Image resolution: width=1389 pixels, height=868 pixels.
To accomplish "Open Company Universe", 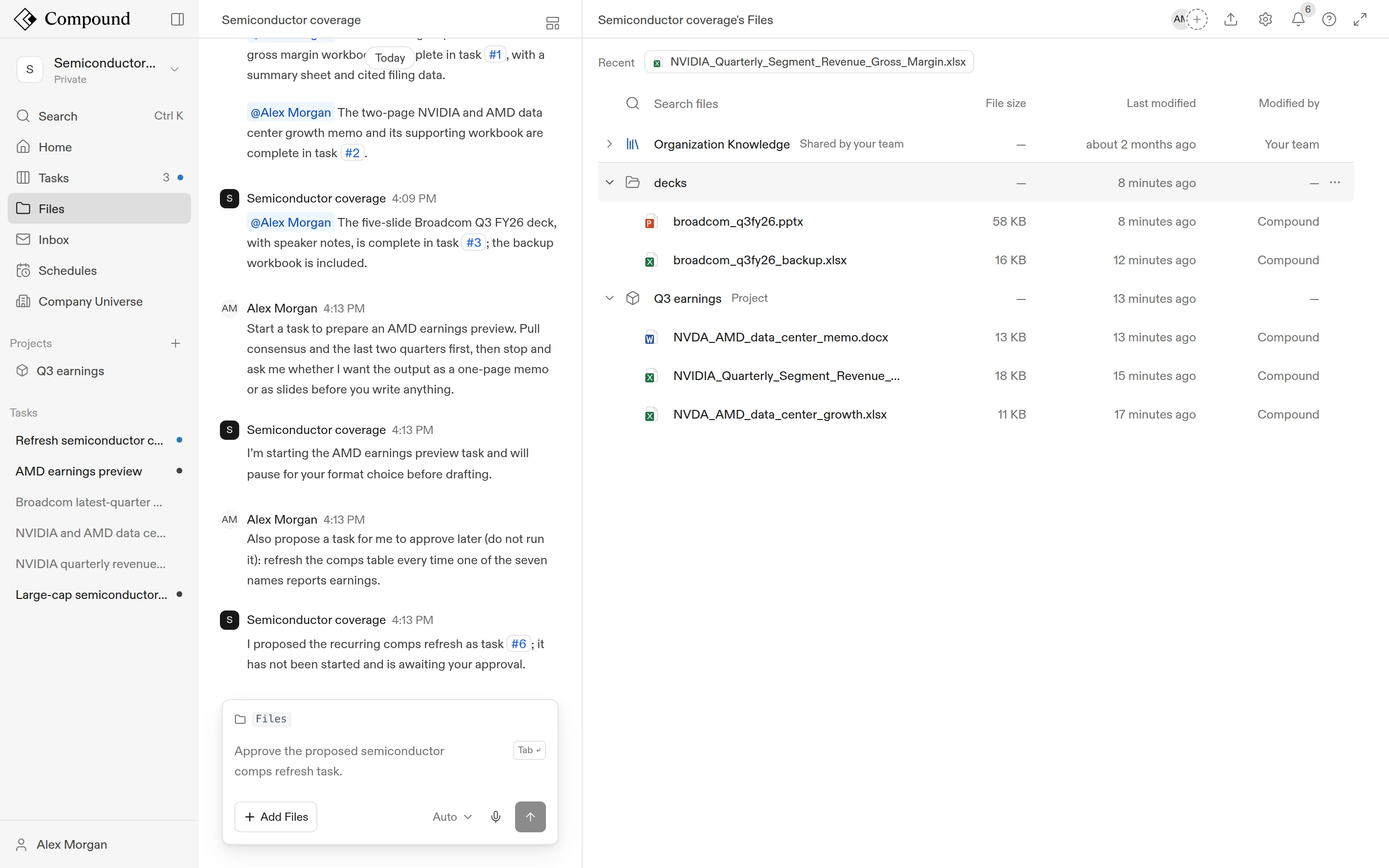I will click(x=99, y=301).
